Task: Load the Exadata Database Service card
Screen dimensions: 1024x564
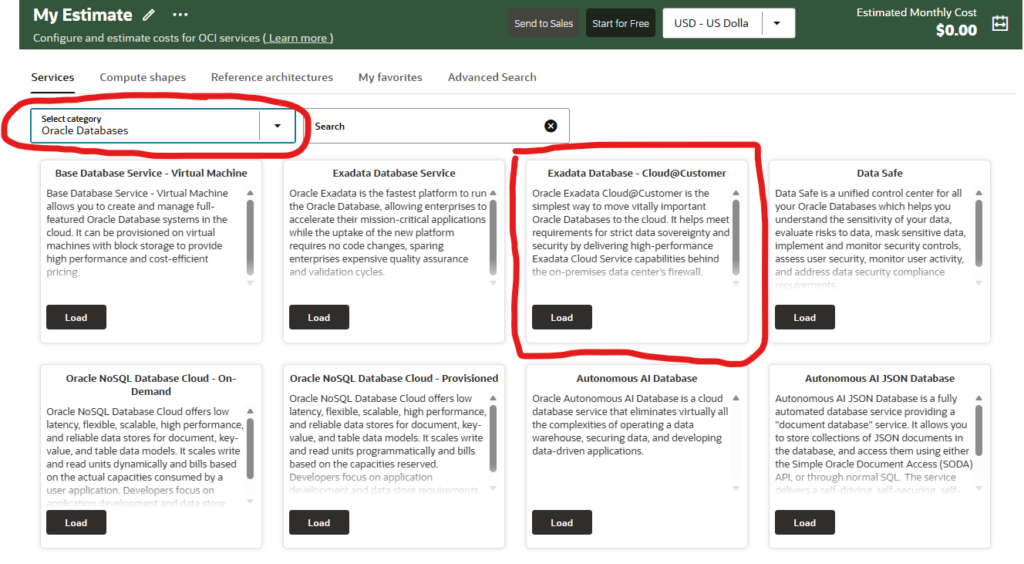Action: coord(319,317)
